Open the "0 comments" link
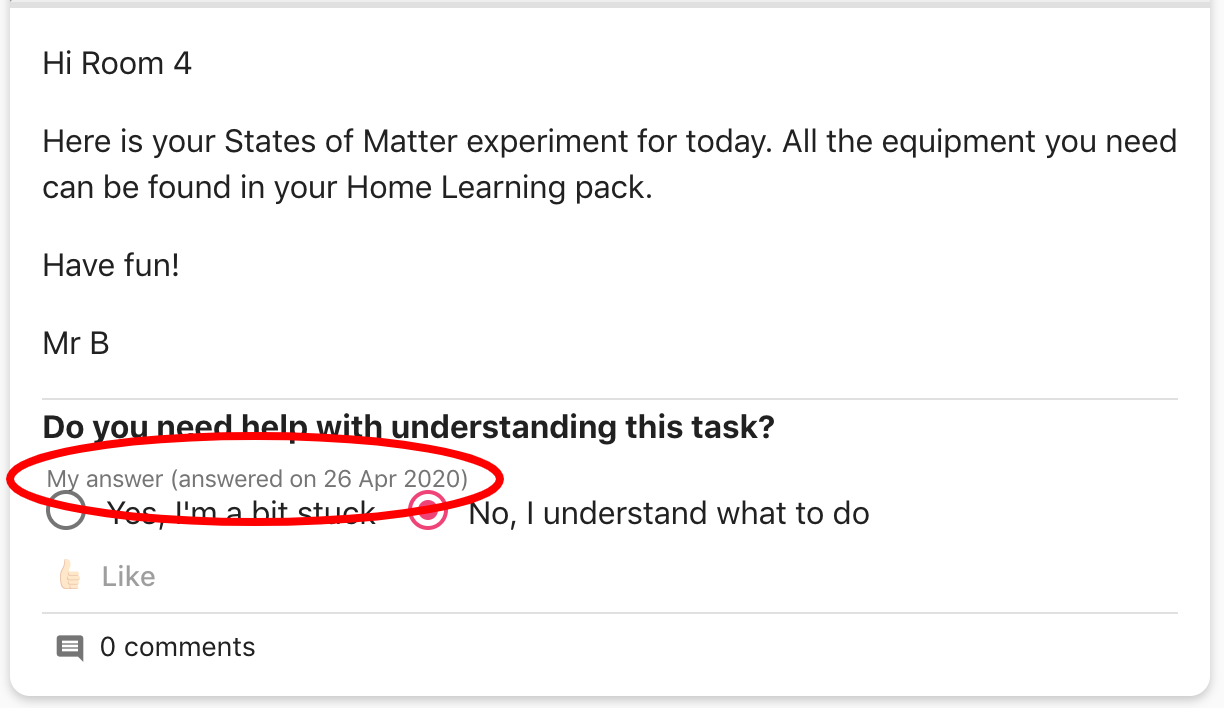The image size is (1224, 708). [x=177, y=647]
